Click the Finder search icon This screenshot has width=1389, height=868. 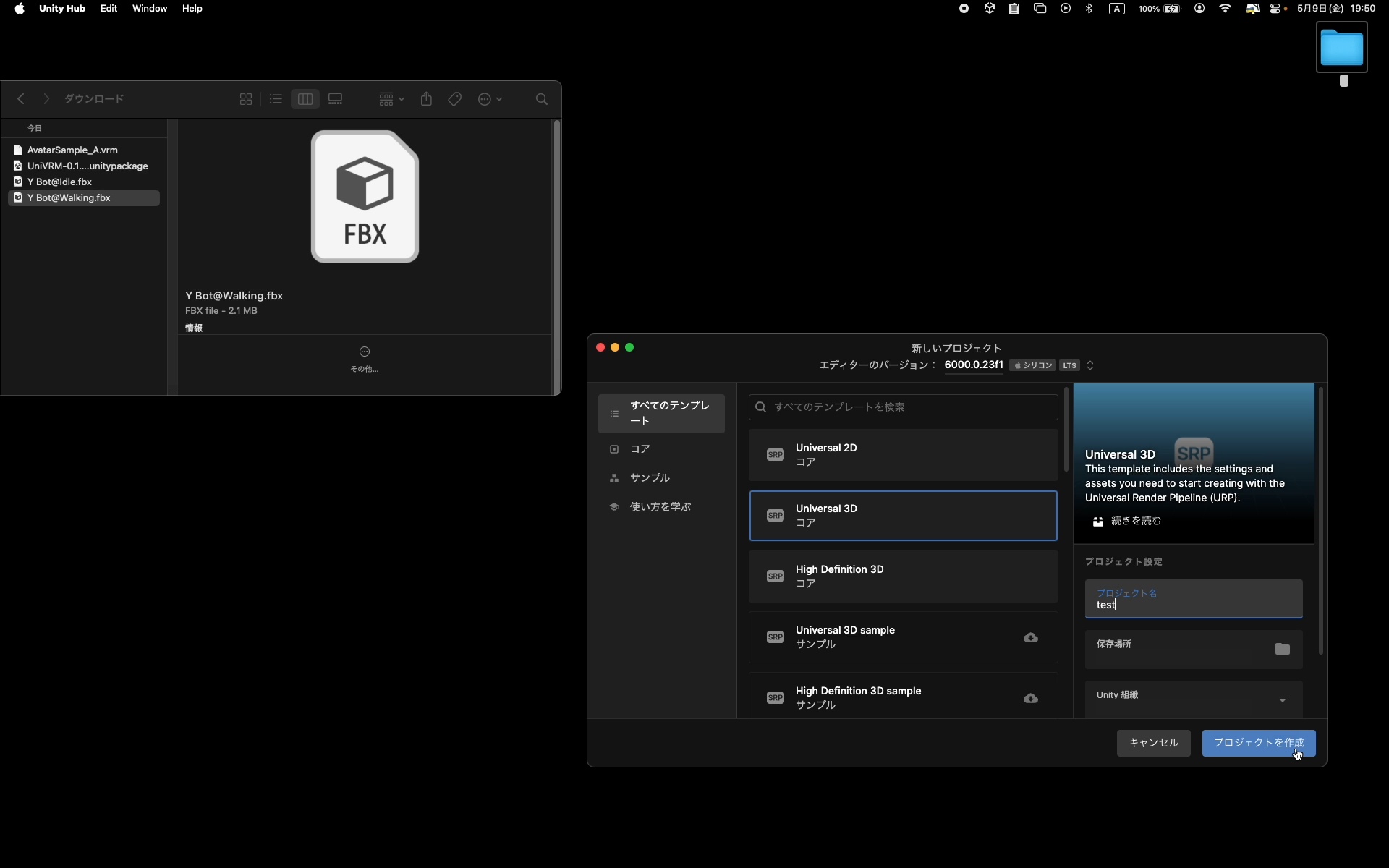[x=542, y=99]
